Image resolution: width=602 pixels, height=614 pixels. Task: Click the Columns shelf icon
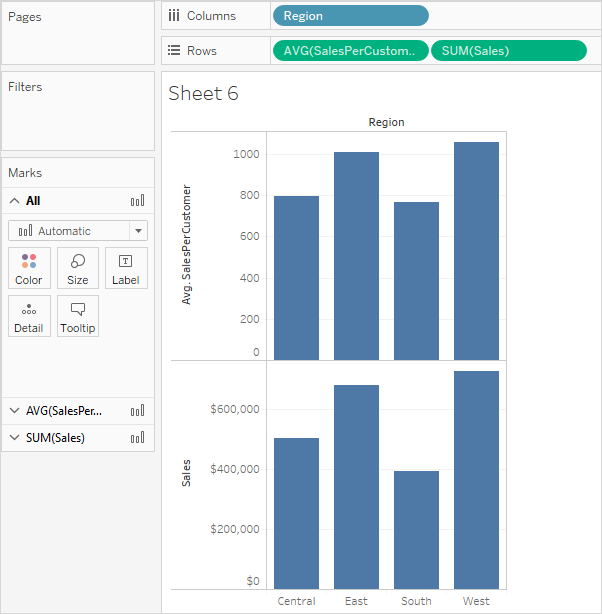[174, 16]
